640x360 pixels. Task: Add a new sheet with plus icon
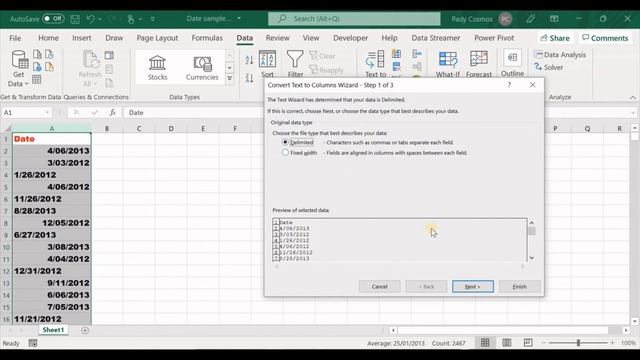coord(85,330)
